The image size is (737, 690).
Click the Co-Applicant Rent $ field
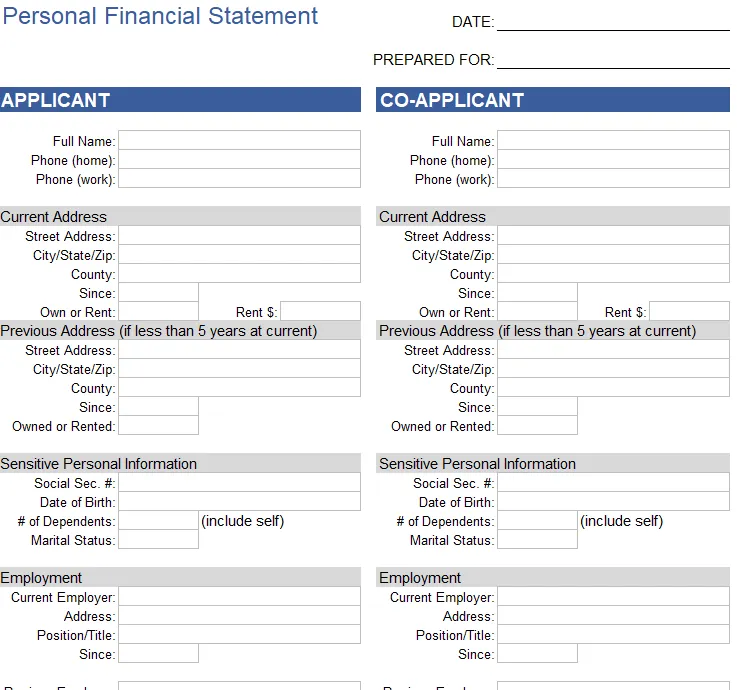tap(690, 311)
